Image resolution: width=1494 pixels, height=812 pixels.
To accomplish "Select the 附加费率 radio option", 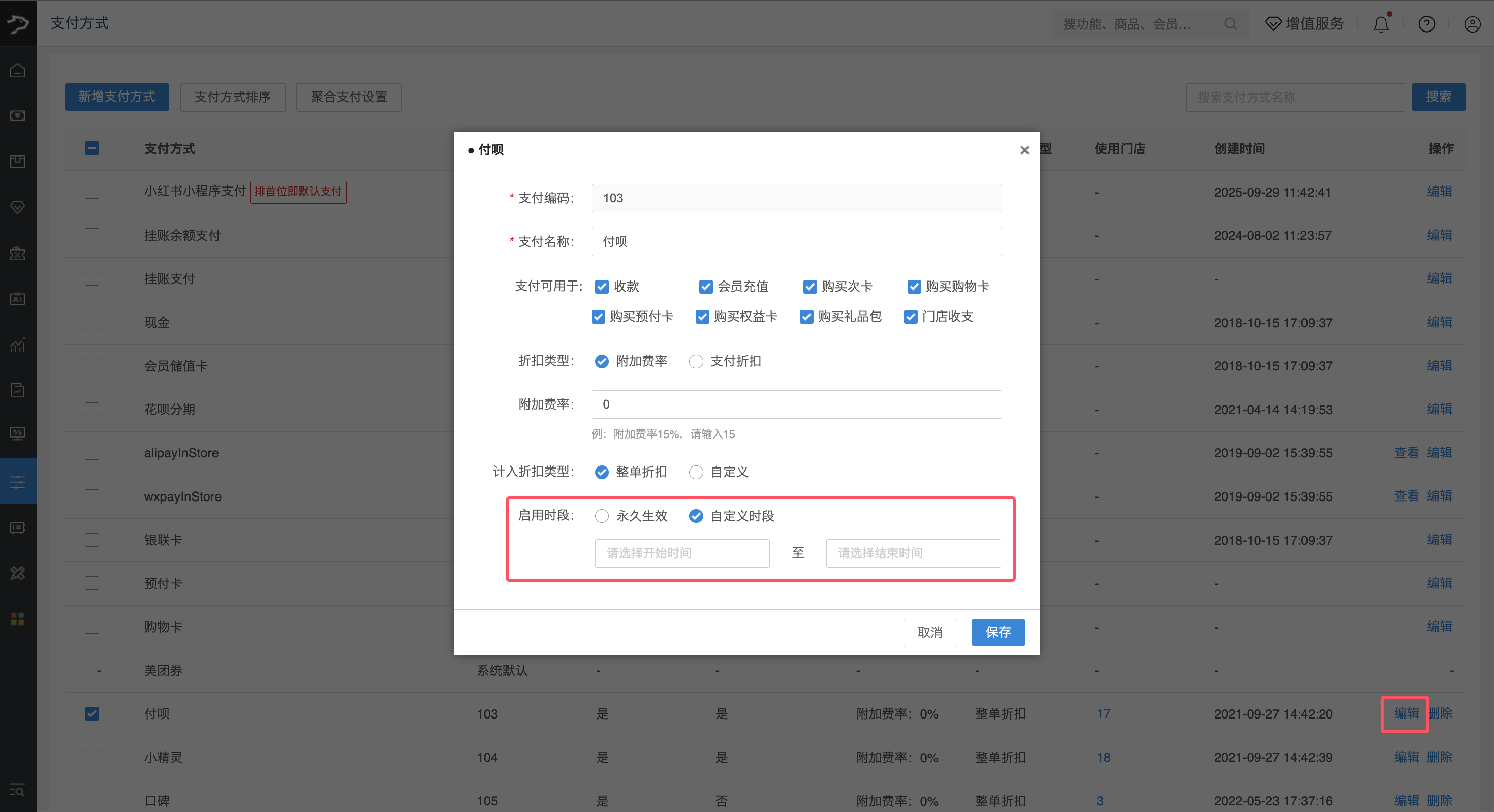I will (x=602, y=361).
